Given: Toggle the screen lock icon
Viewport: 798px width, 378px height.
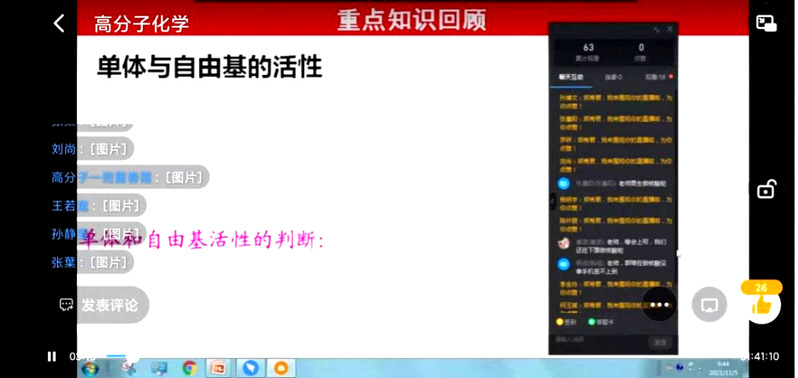Looking at the screenshot, I should tap(766, 189).
